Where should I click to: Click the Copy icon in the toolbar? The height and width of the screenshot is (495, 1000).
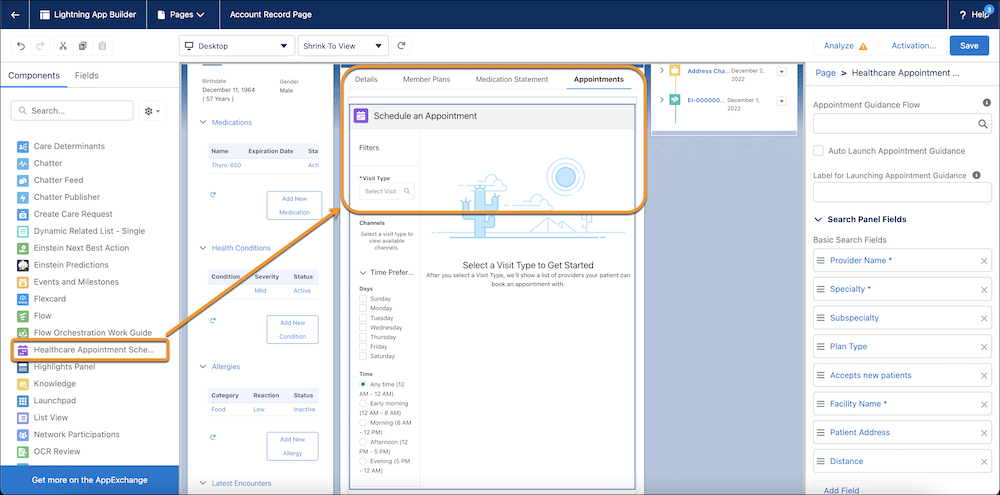coord(82,46)
